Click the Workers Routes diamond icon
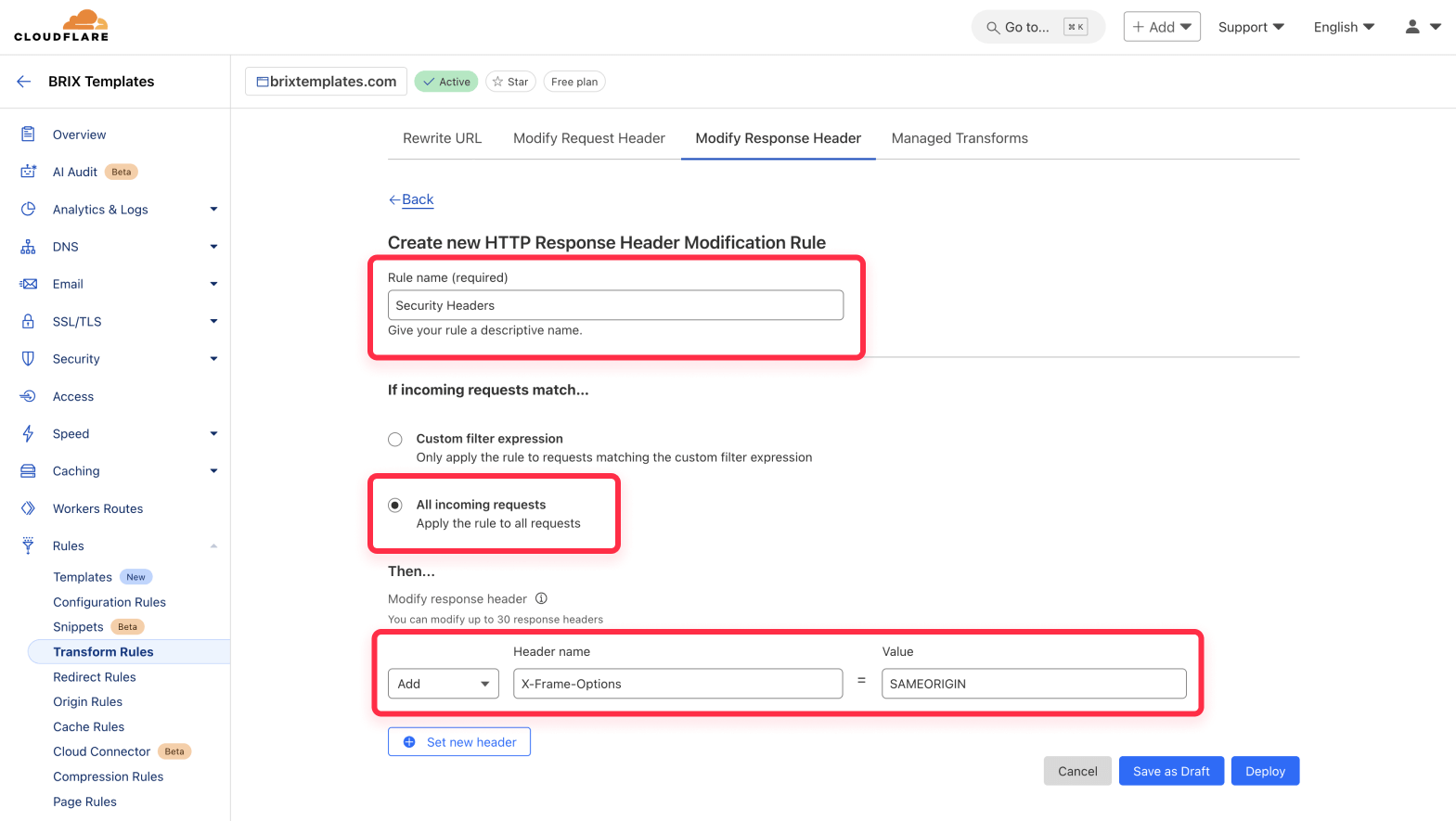The height and width of the screenshot is (821, 1456). (x=28, y=508)
